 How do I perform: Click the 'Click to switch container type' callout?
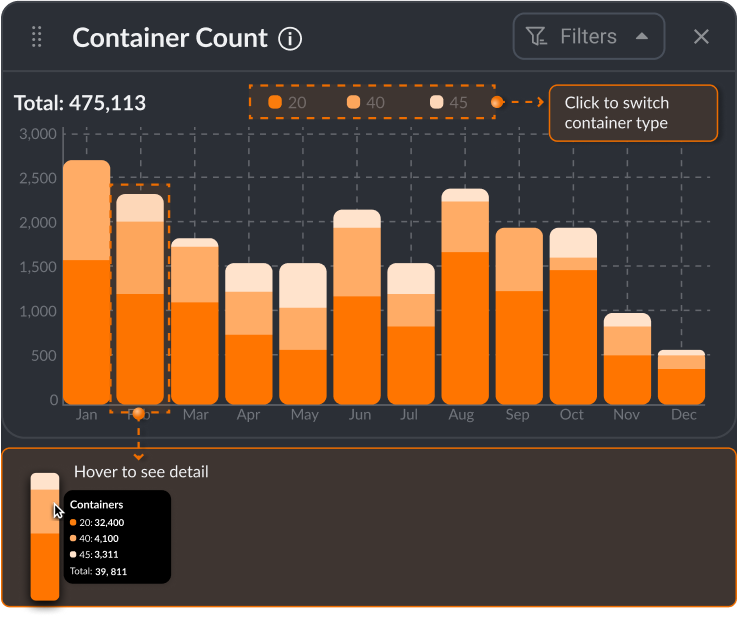(x=632, y=112)
